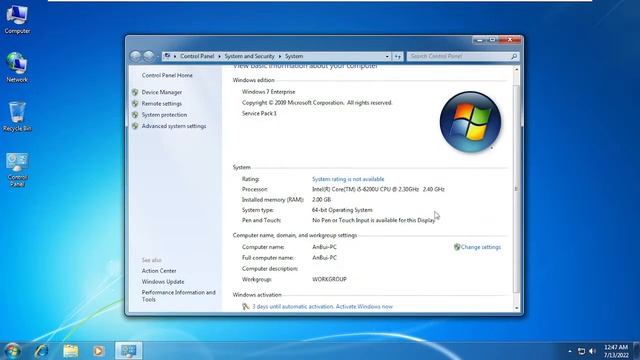Image resolution: width=640 pixels, height=360 pixels.
Task: Minimize the System window
Action: 479,40
